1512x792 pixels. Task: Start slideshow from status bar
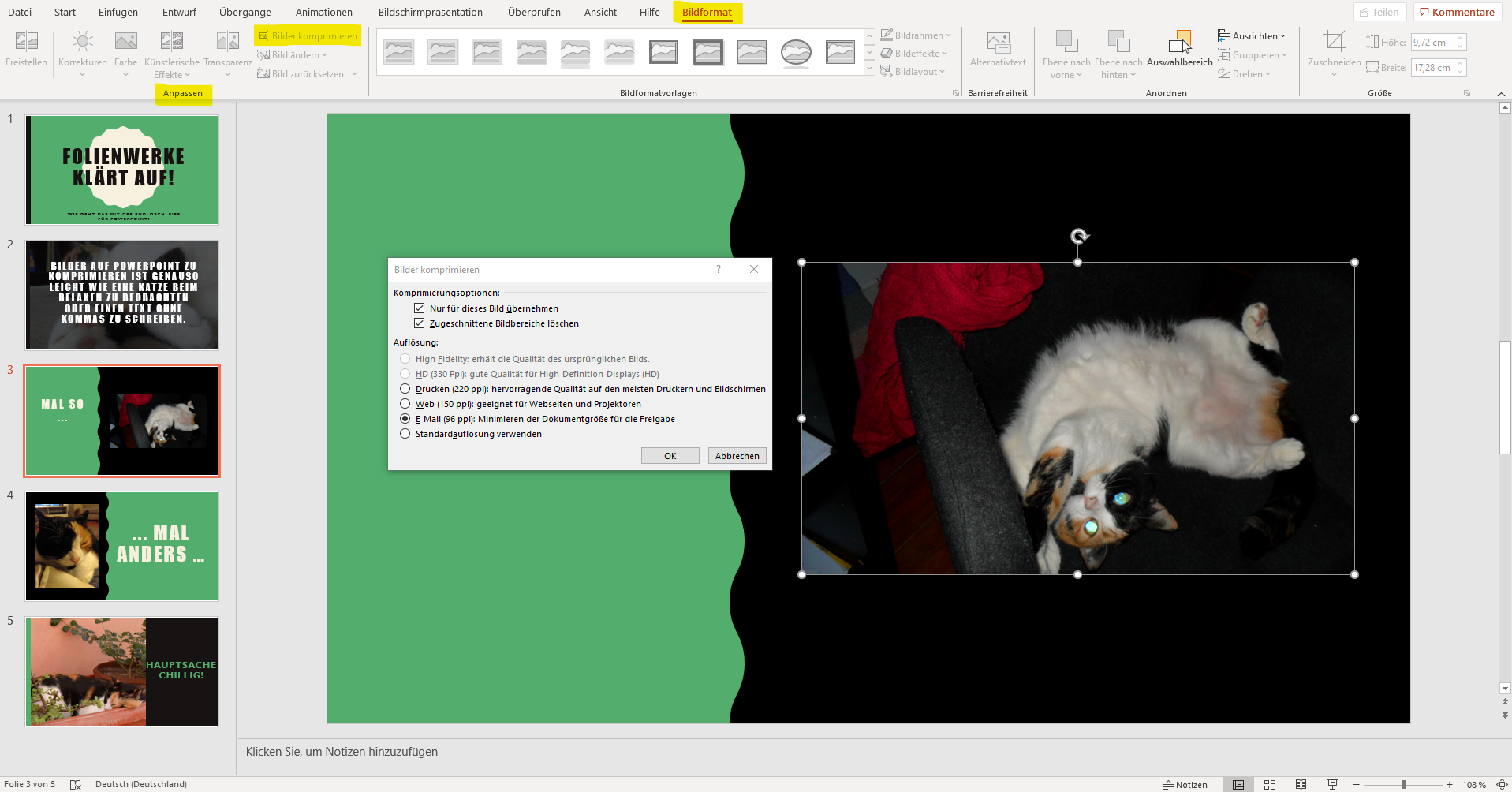click(x=1332, y=784)
